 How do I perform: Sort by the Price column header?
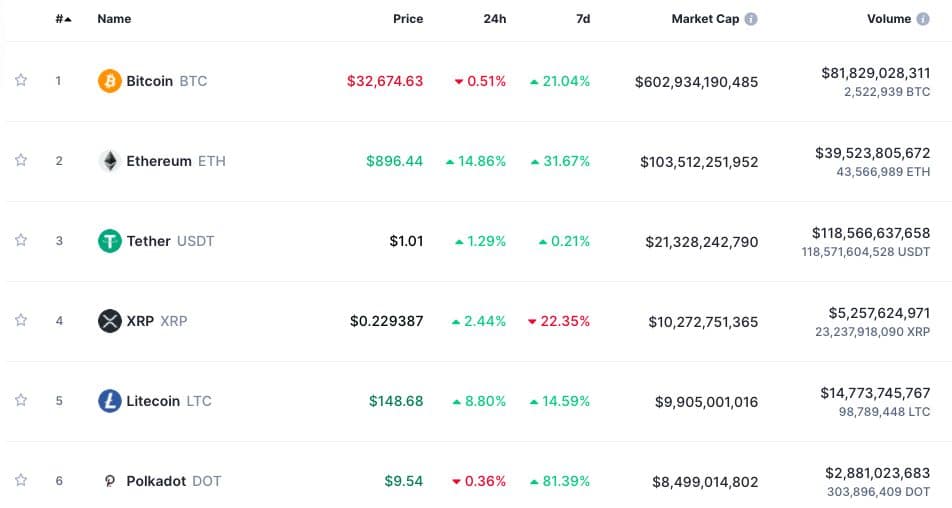[408, 19]
